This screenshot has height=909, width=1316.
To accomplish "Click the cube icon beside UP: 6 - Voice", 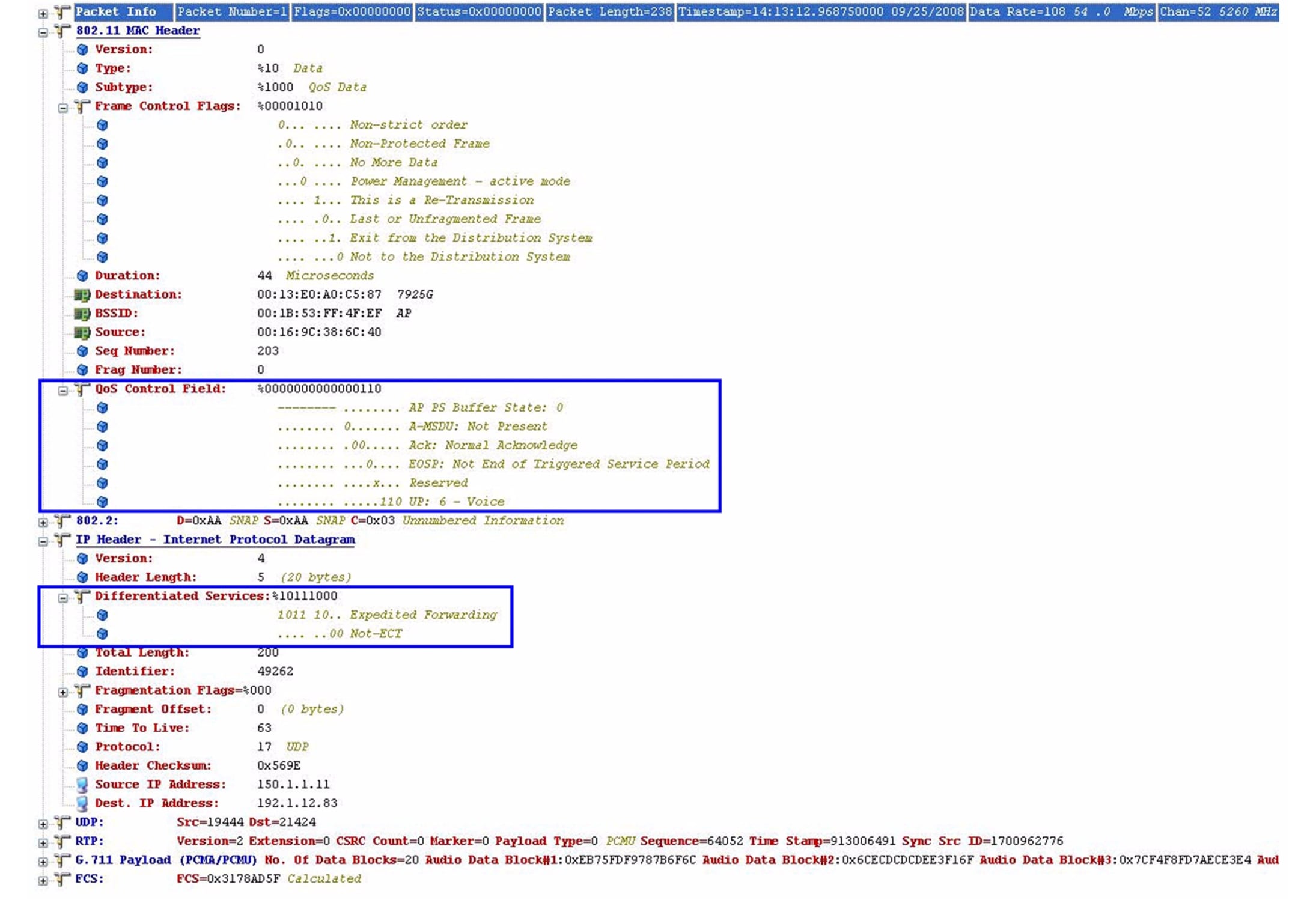I will [102, 502].
